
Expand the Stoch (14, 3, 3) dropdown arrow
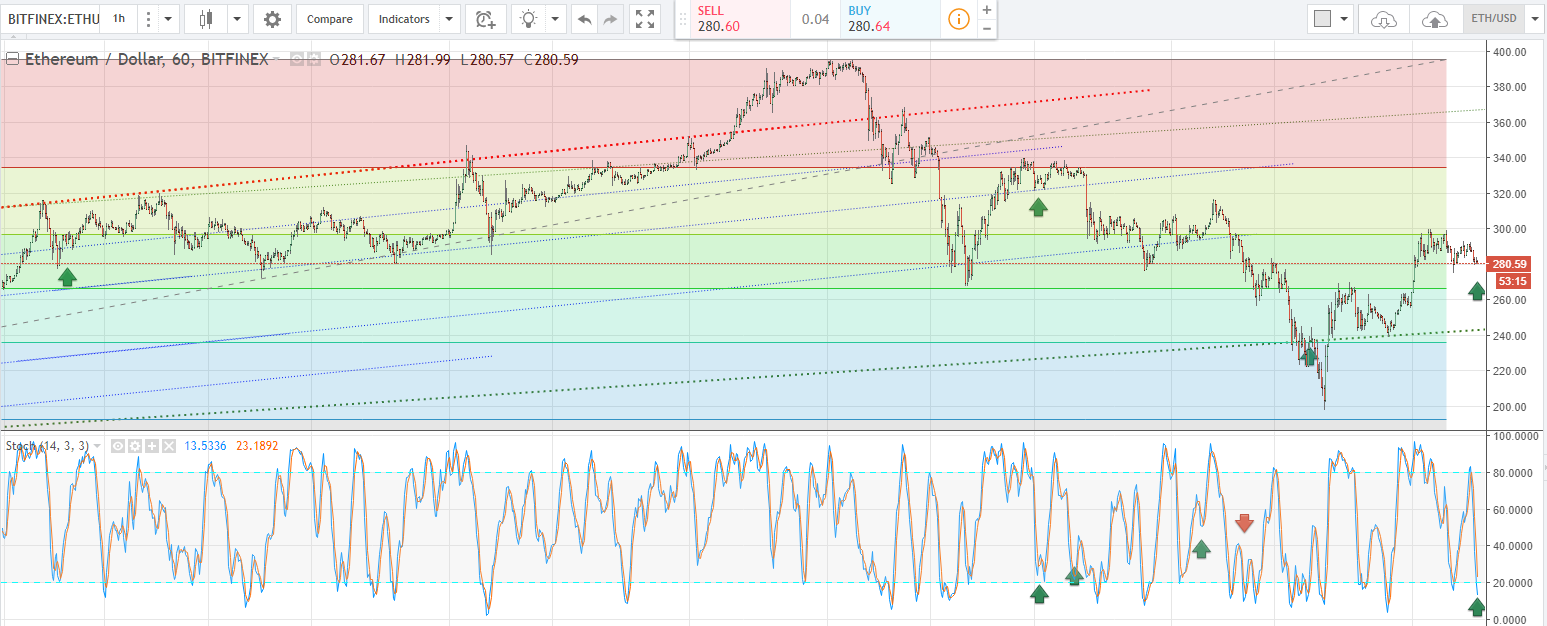pos(97,446)
